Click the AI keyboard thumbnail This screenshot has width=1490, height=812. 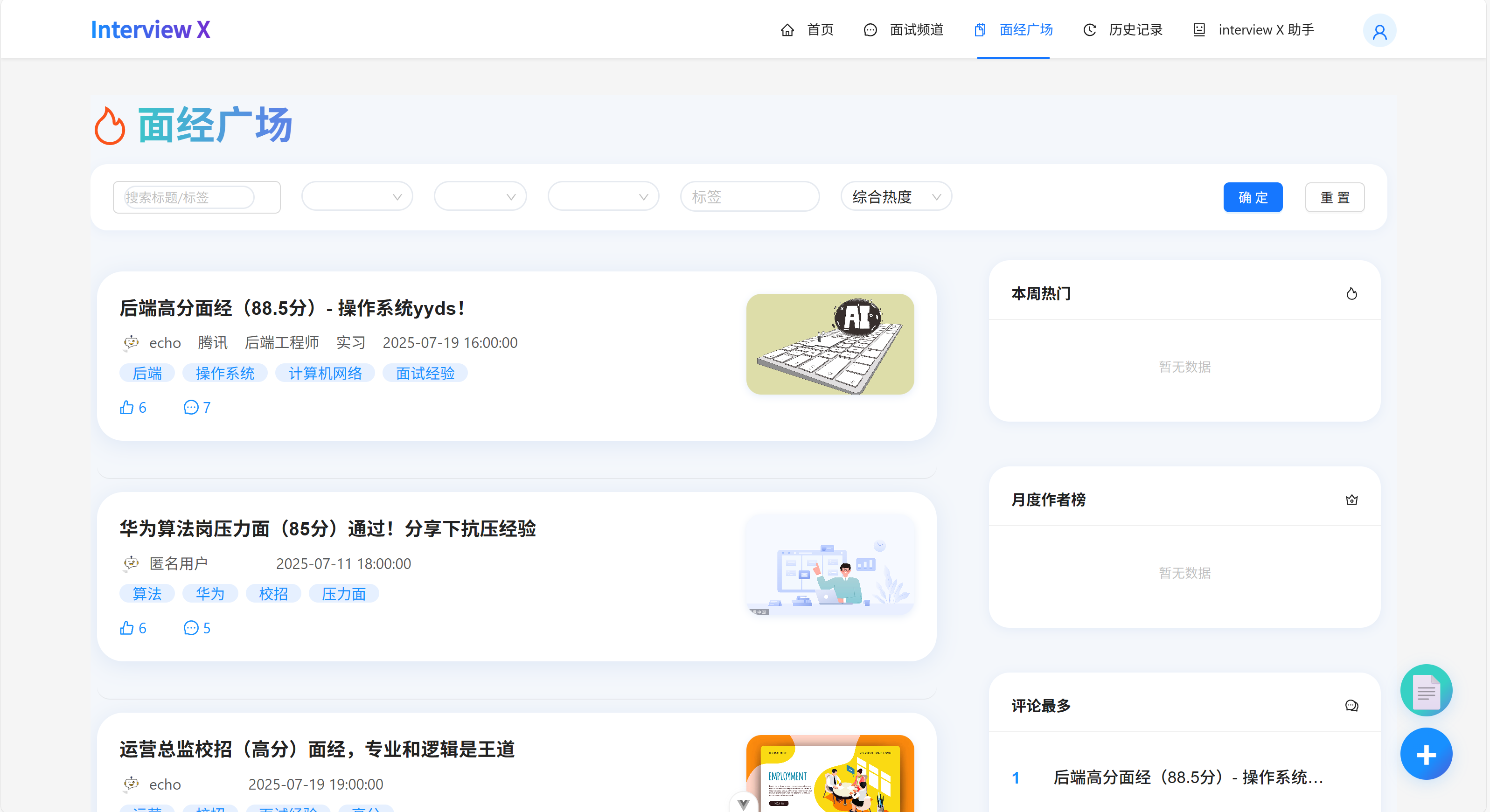pyautogui.click(x=830, y=344)
